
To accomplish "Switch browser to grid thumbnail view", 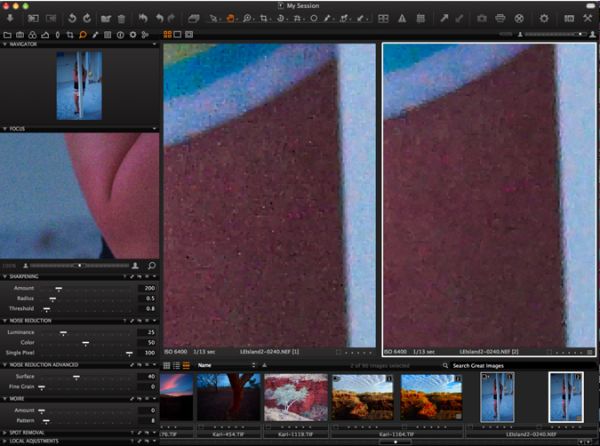I will [167, 366].
